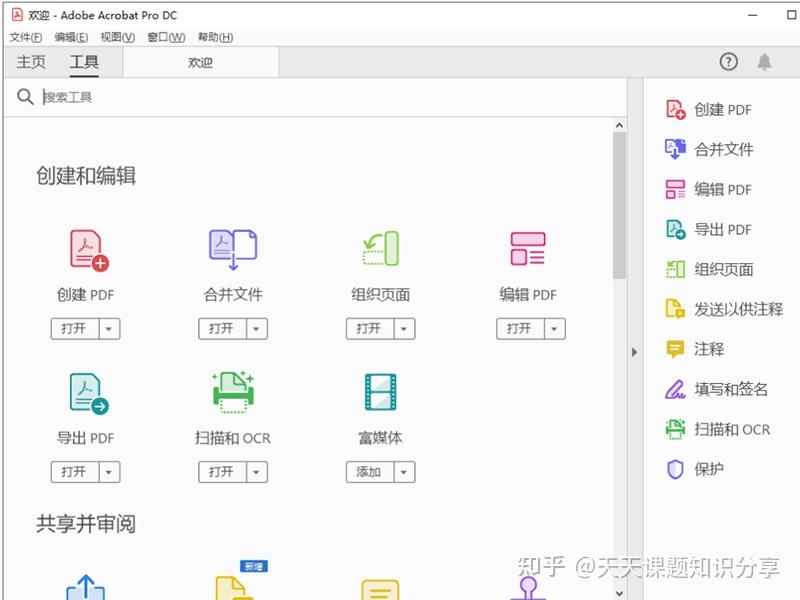Click the share upload icon under 共享并审阅
Viewport: 800px width, 600px height.
(x=86, y=587)
